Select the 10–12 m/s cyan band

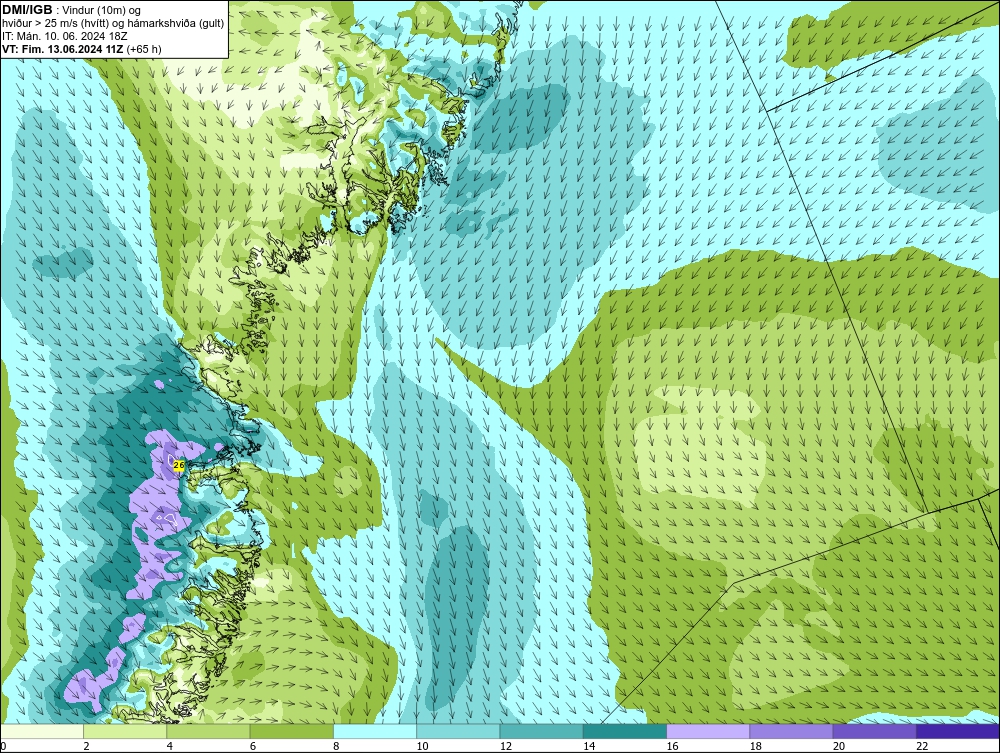[458, 731]
